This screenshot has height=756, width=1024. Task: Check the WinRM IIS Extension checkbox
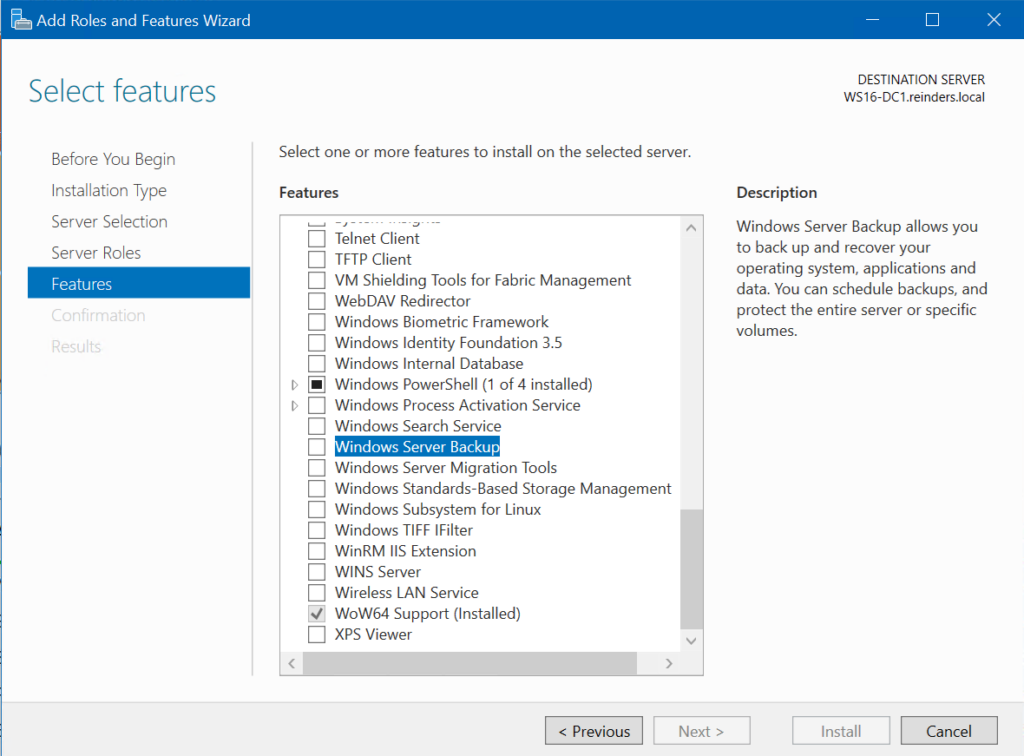point(317,551)
